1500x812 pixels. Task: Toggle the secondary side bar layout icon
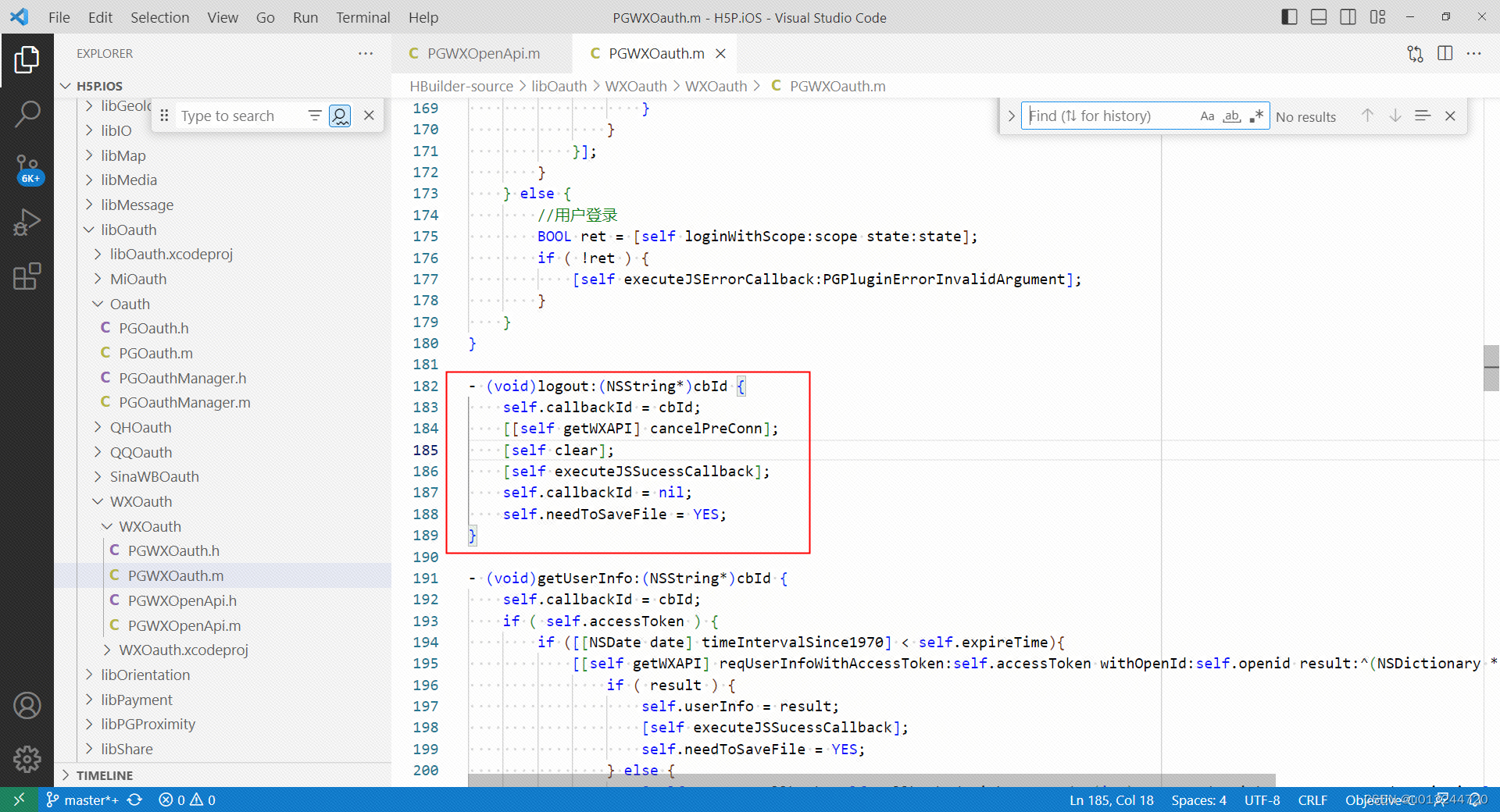tap(1348, 17)
